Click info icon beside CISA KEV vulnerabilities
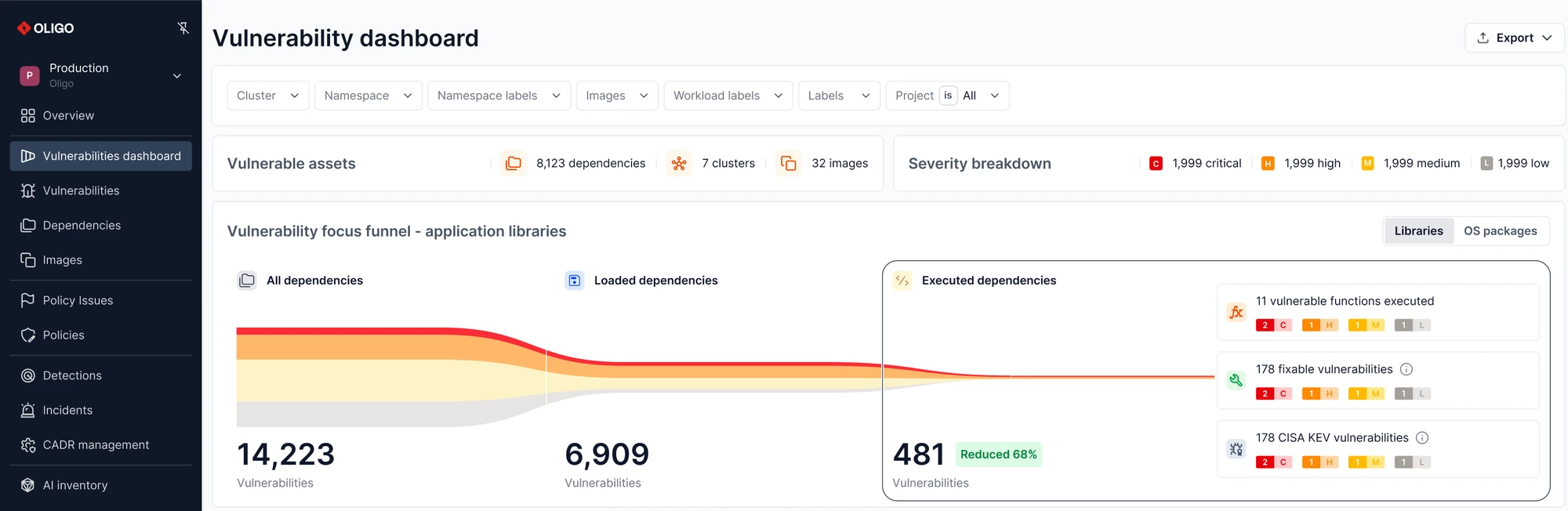Viewport: 1568px width, 511px height. tap(1422, 438)
